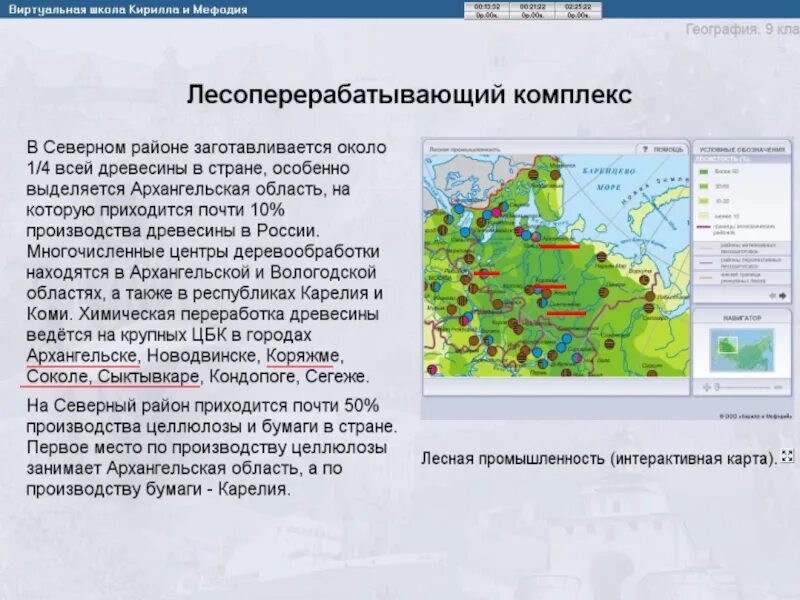Viewport: 800px width, 600px height.
Task: Click the 'НАВИГАТОР' panel header
Action: point(742,318)
